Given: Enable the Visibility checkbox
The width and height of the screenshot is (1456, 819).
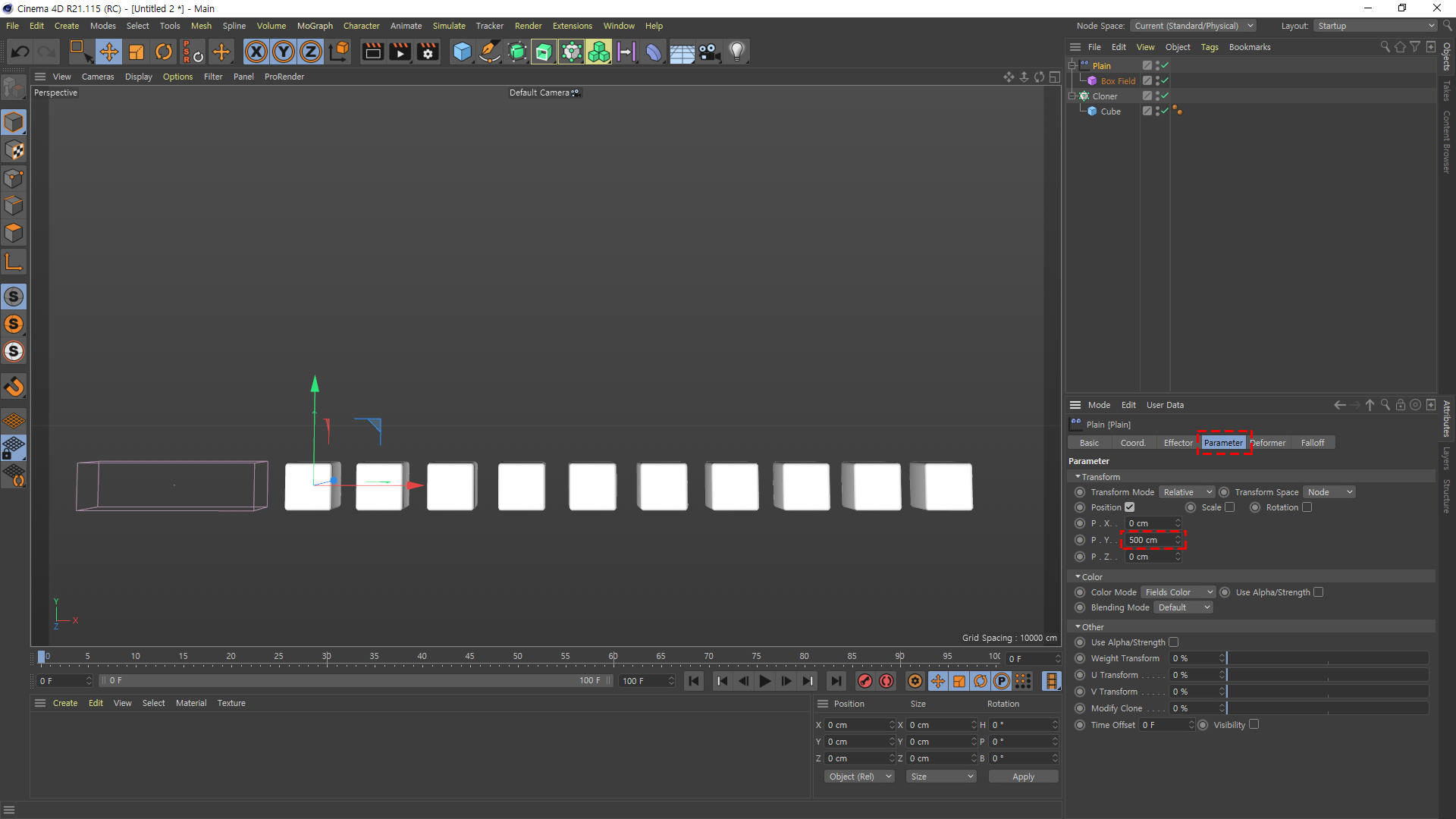Looking at the screenshot, I should click(x=1254, y=724).
